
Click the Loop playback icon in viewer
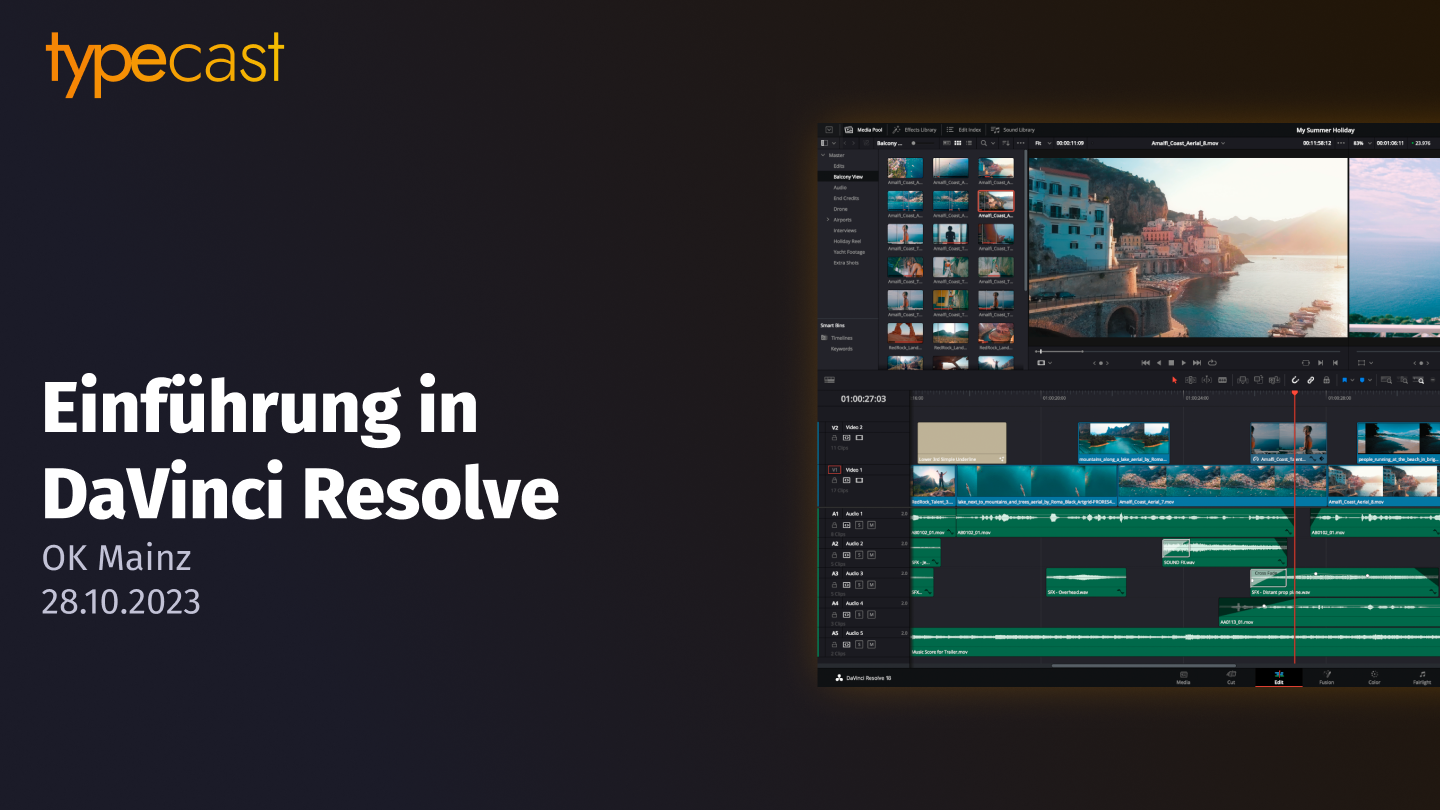pos(1212,363)
